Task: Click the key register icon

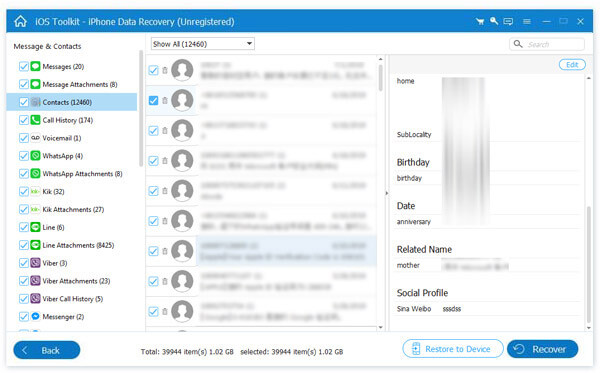Action: pyautogui.click(x=494, y=21)
